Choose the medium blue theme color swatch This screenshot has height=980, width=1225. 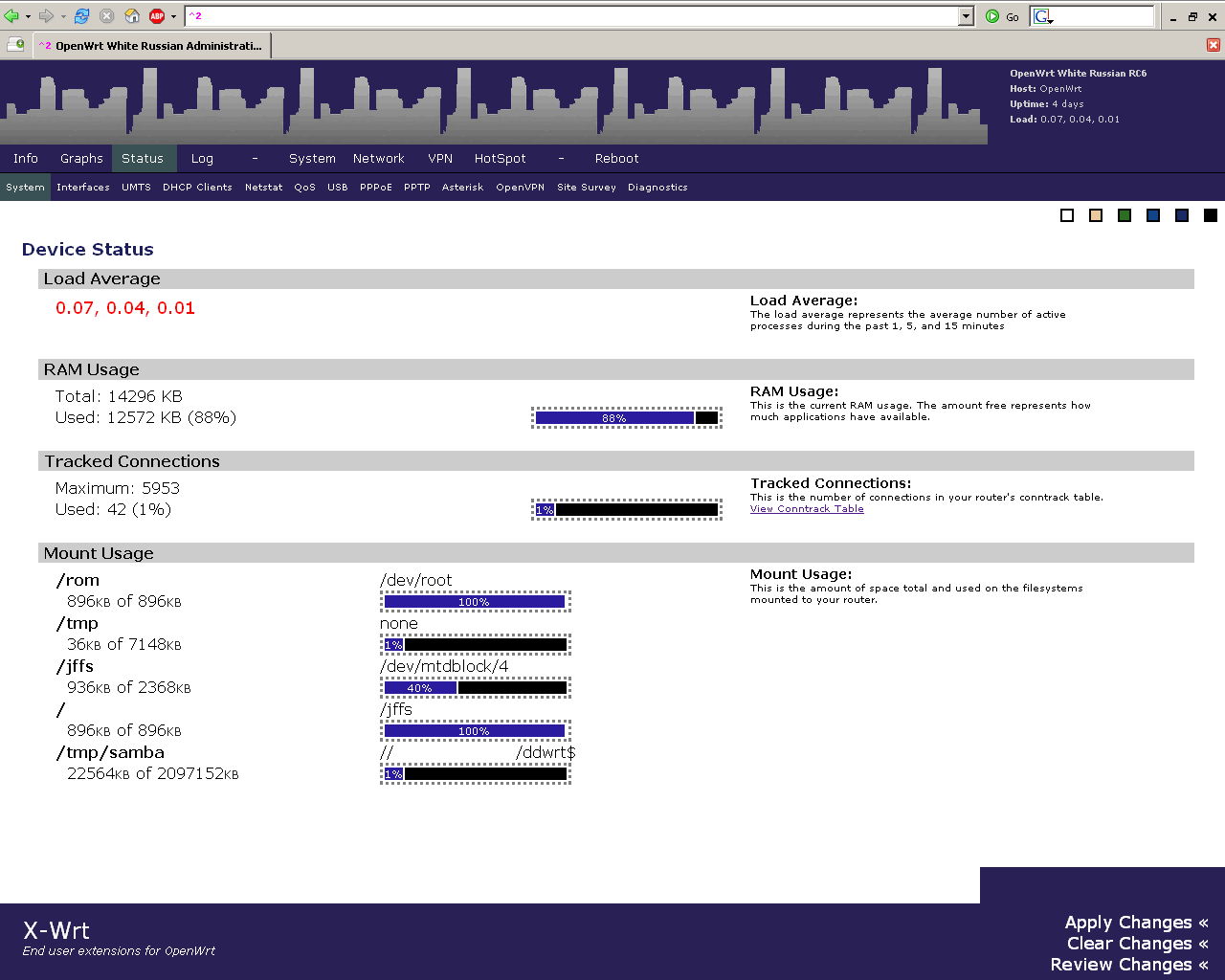1153,215
